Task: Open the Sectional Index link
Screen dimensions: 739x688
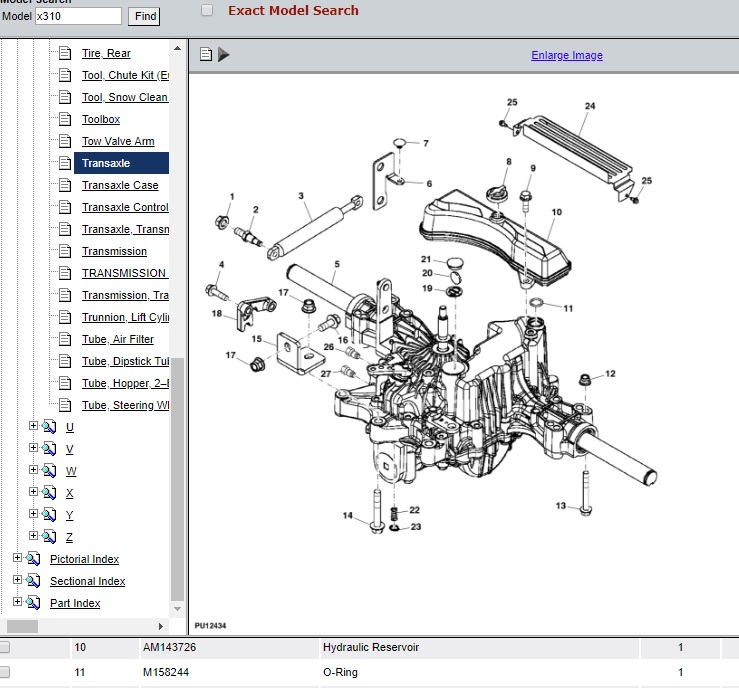Action: point(88,582)
